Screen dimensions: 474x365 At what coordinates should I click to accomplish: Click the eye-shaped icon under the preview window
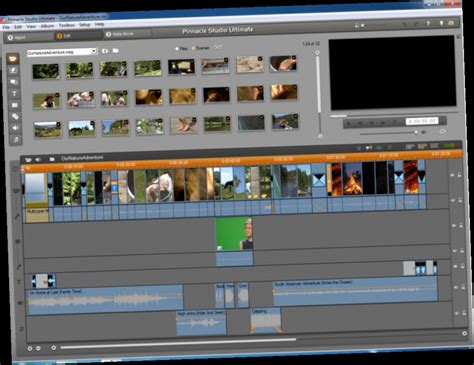(443, 131)
